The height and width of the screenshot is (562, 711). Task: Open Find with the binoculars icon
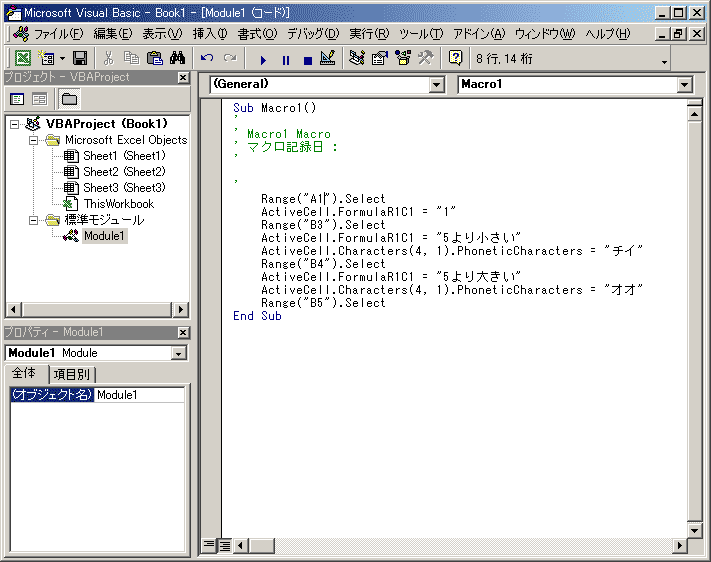[177, 58]
